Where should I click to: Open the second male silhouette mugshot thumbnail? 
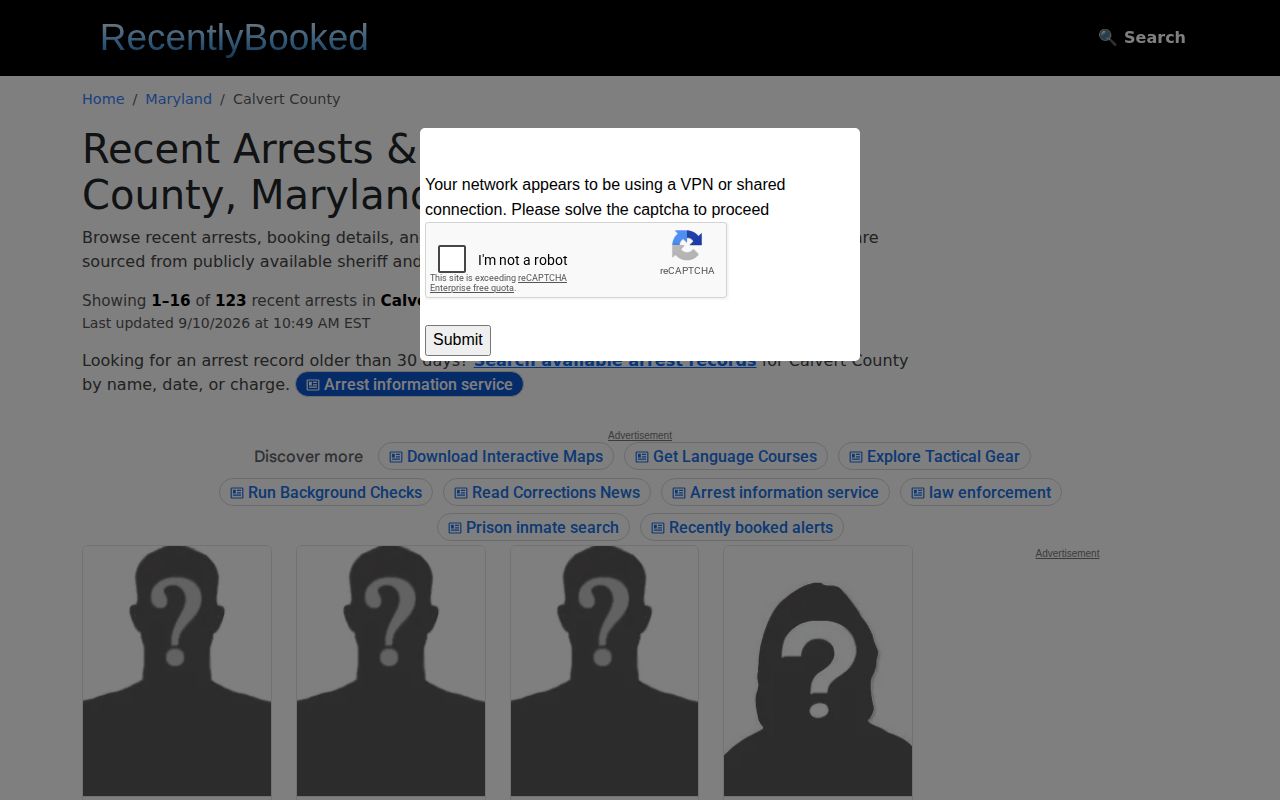point(391,671)
